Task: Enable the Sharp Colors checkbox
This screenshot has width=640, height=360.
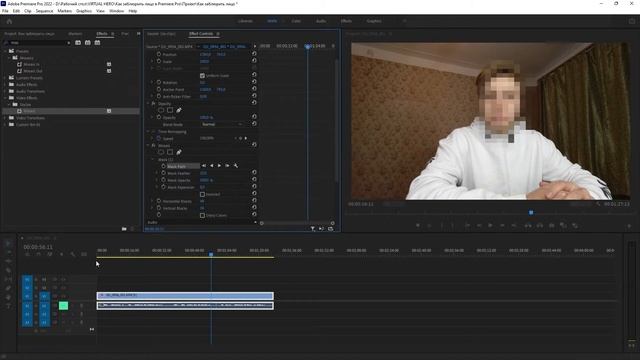Action: [202, 215]
